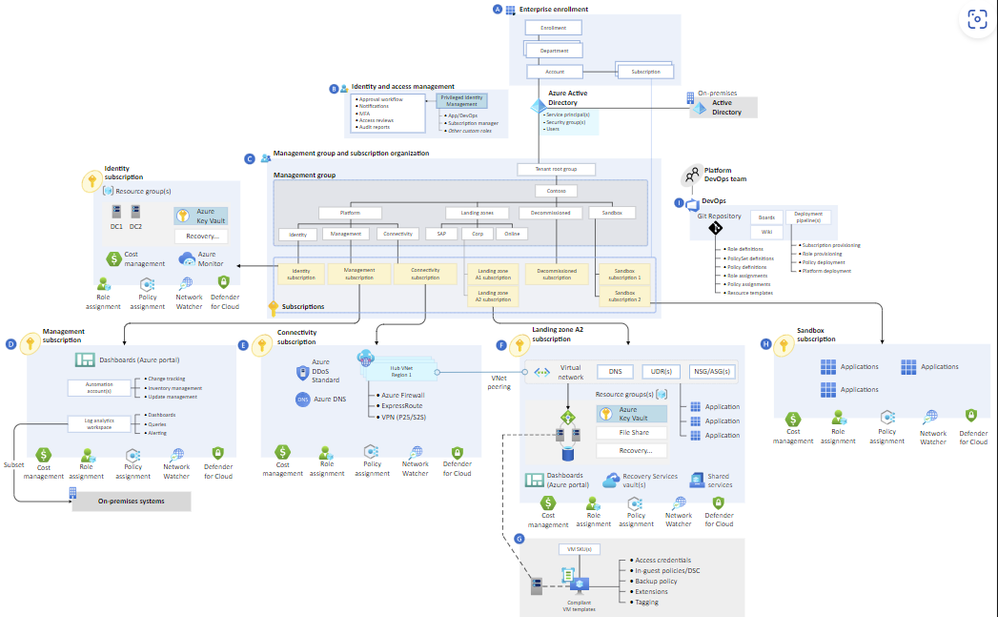Screen dimensions: 998x617
Task: Click the visual search lens icon
Action: (977, 19)
